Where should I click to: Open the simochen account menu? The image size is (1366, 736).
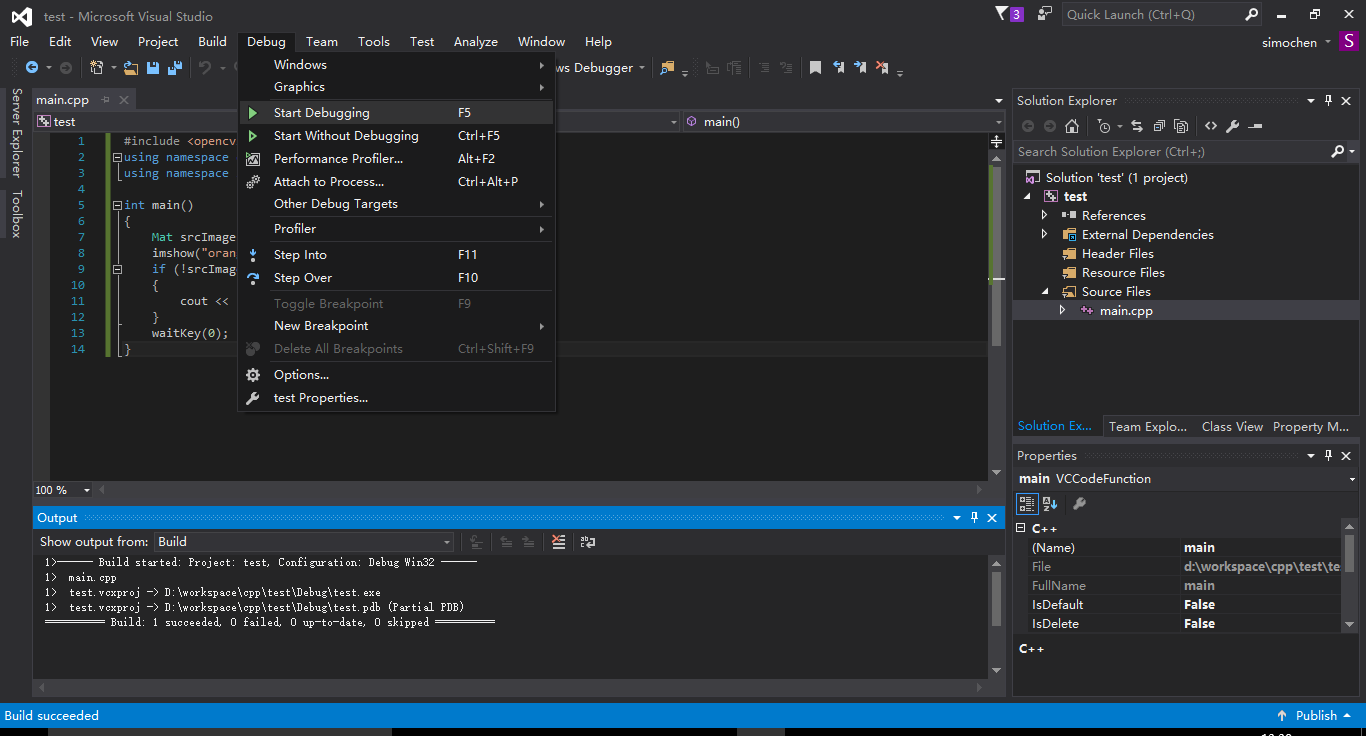[1296, 42]
